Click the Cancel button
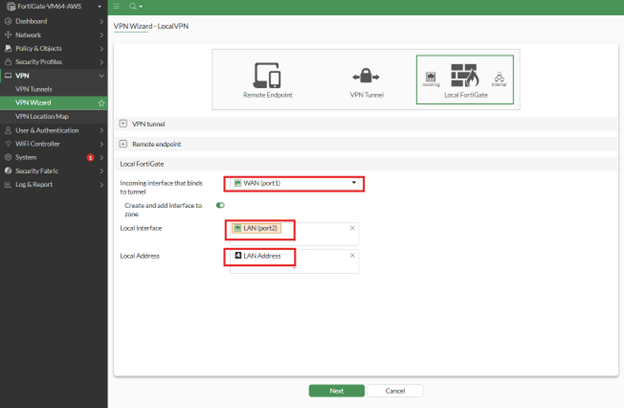 pyautogui.click(x=395, y=391)
